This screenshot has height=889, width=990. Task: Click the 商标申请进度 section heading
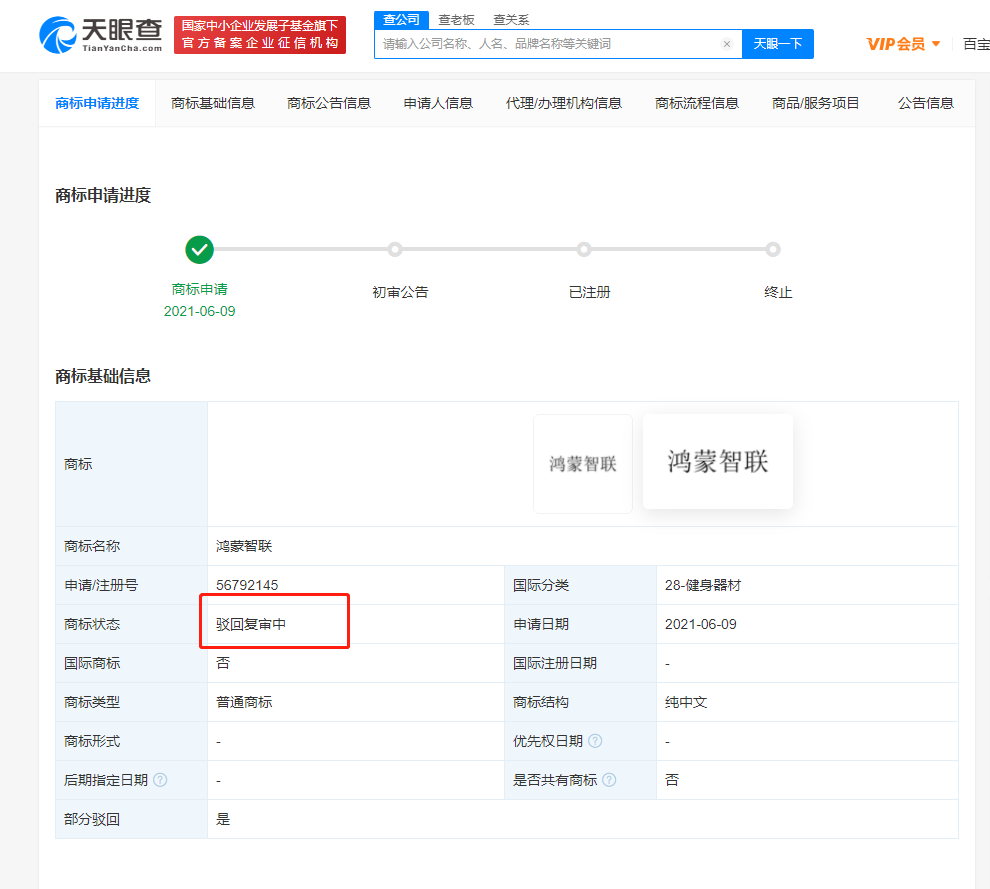[103, 195]
